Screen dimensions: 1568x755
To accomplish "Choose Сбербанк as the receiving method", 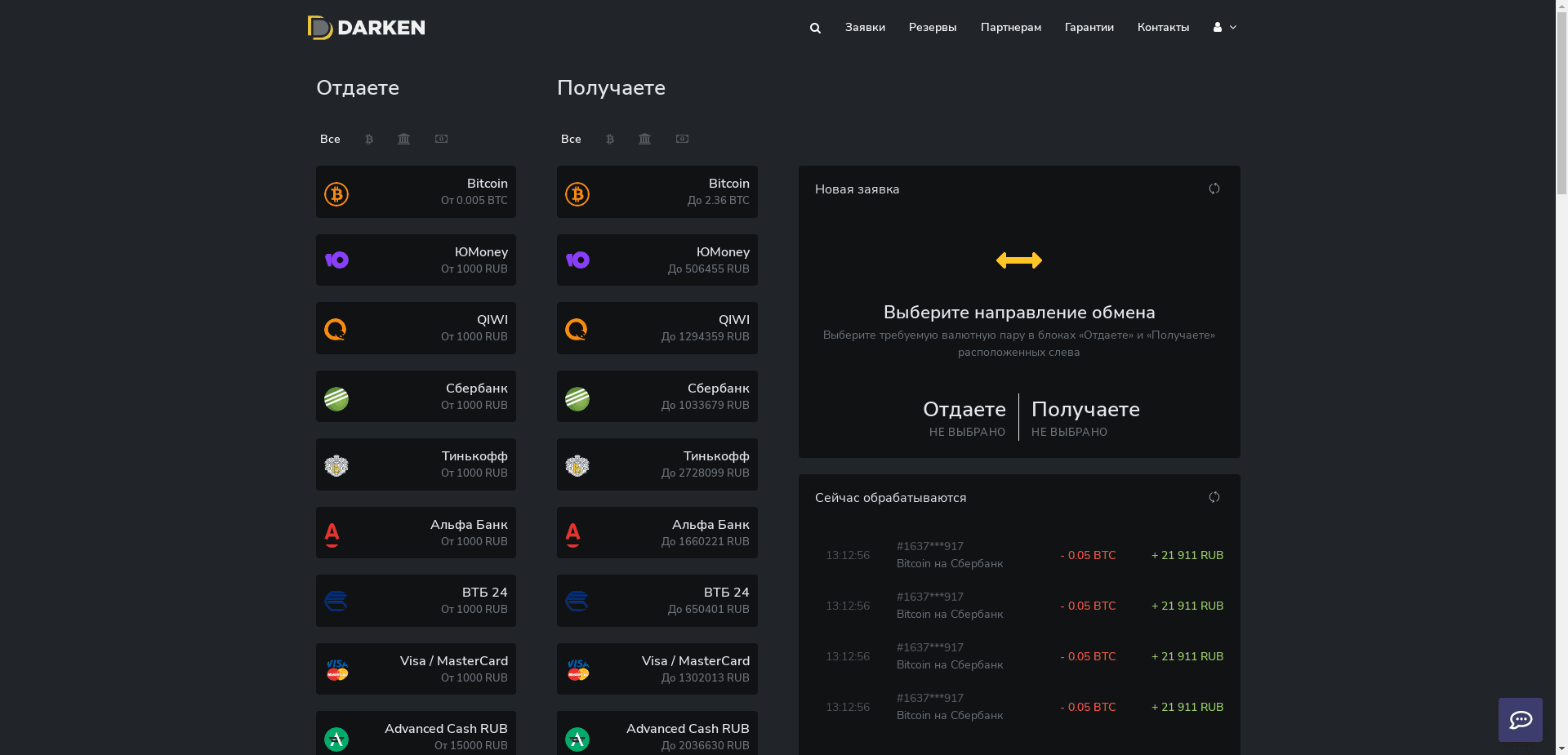I will coord(657,396).
